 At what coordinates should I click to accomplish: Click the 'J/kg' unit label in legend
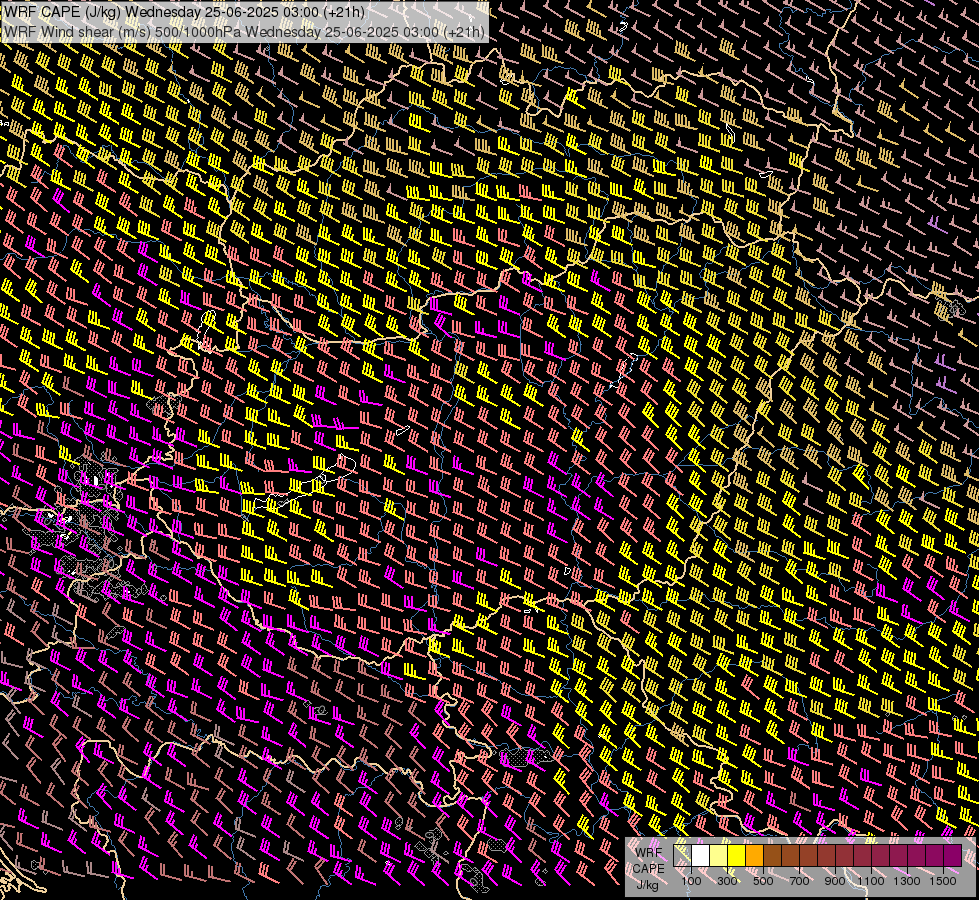[x=647, y=885]
